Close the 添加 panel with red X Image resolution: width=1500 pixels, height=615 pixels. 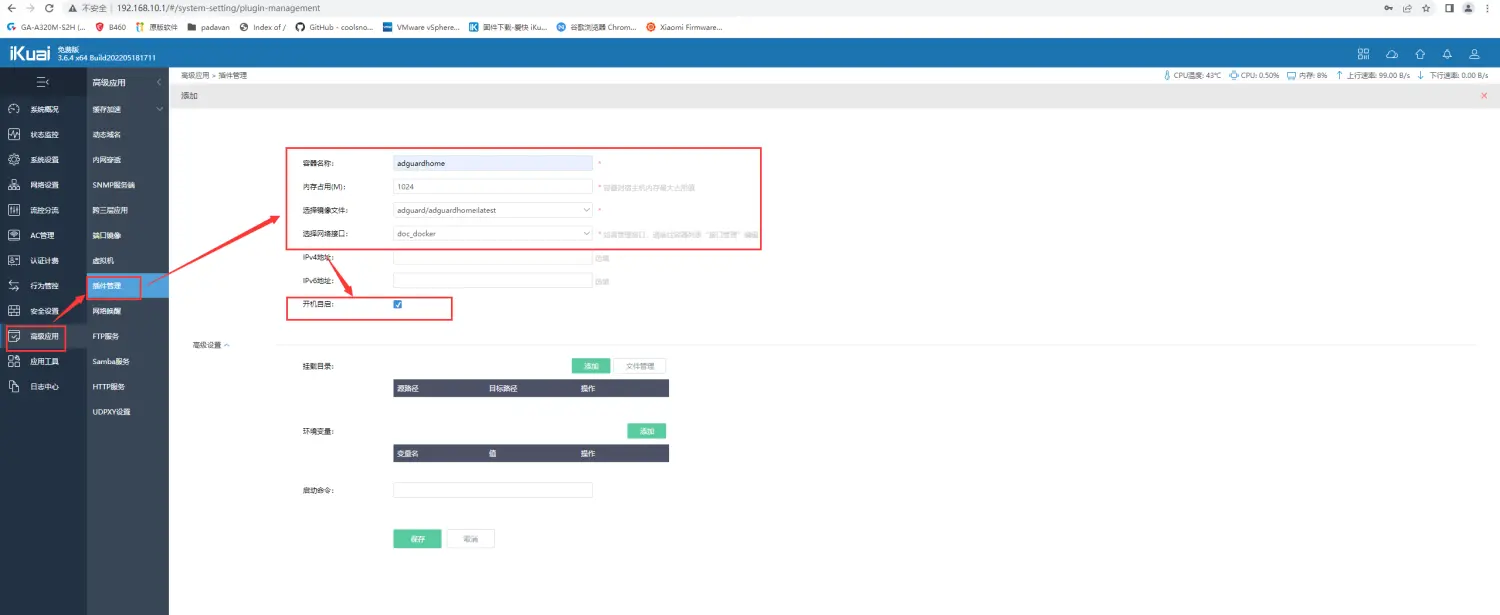(1483, 96)
